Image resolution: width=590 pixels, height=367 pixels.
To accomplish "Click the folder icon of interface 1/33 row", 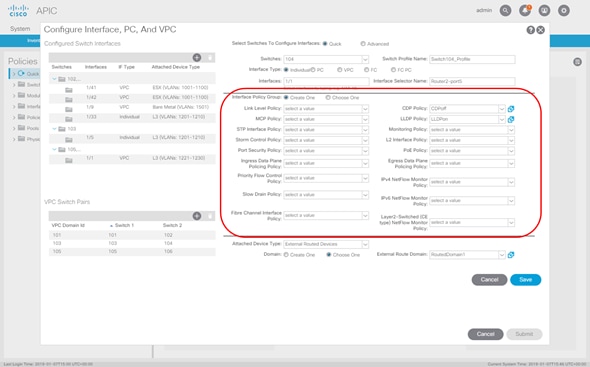I will pyautogui.click(x=68, y=119).
